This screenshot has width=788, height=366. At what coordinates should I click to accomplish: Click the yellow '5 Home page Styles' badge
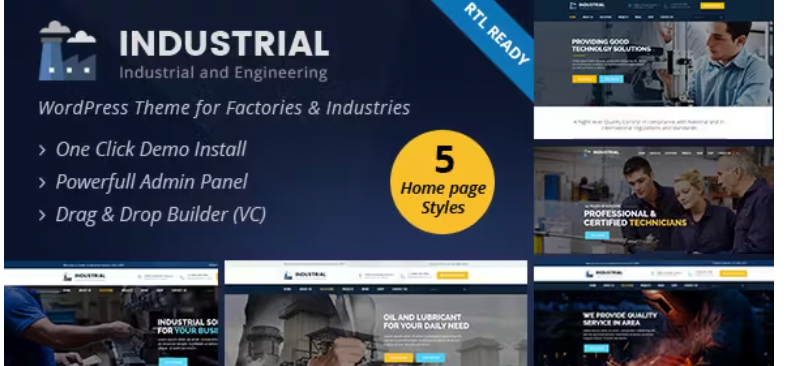pyautogui.click(x=442, y=182)
